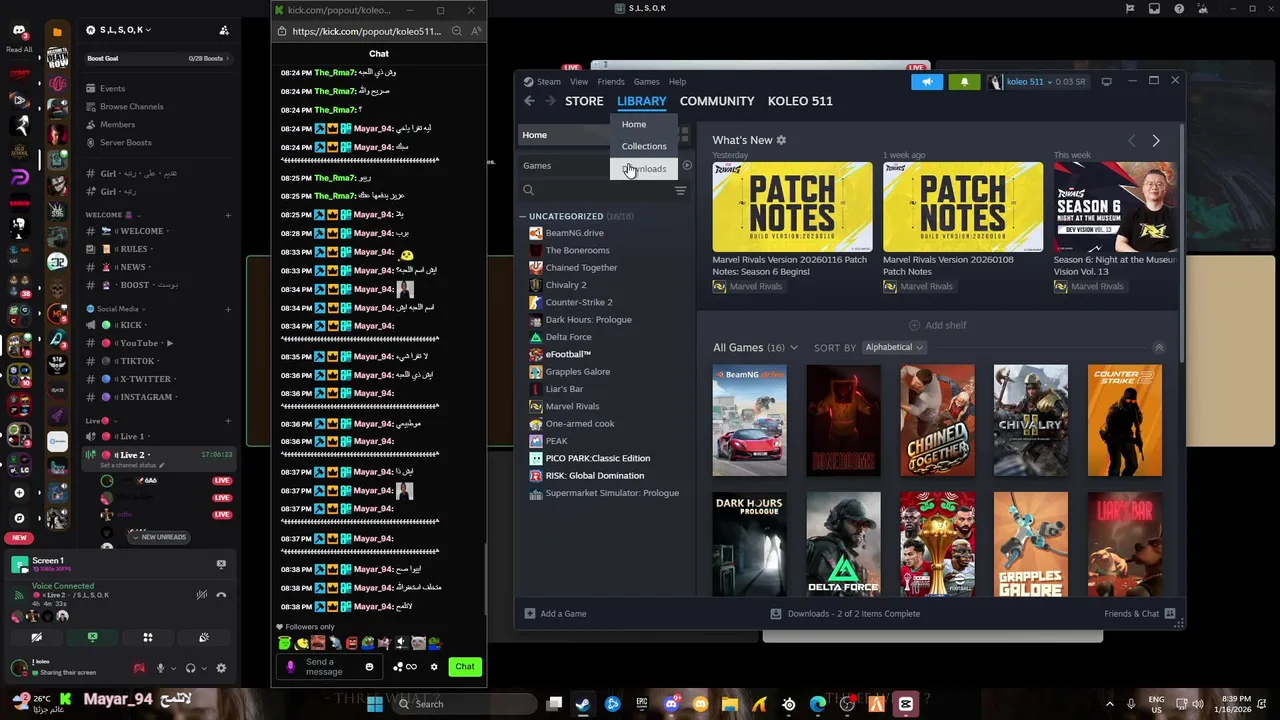
Task: Click ready-to-play filter icon beside Games
Action: (687, 165)
